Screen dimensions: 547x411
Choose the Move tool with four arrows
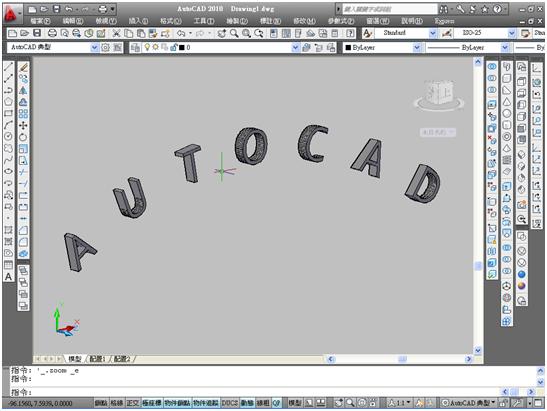click(x=23, y=125)
